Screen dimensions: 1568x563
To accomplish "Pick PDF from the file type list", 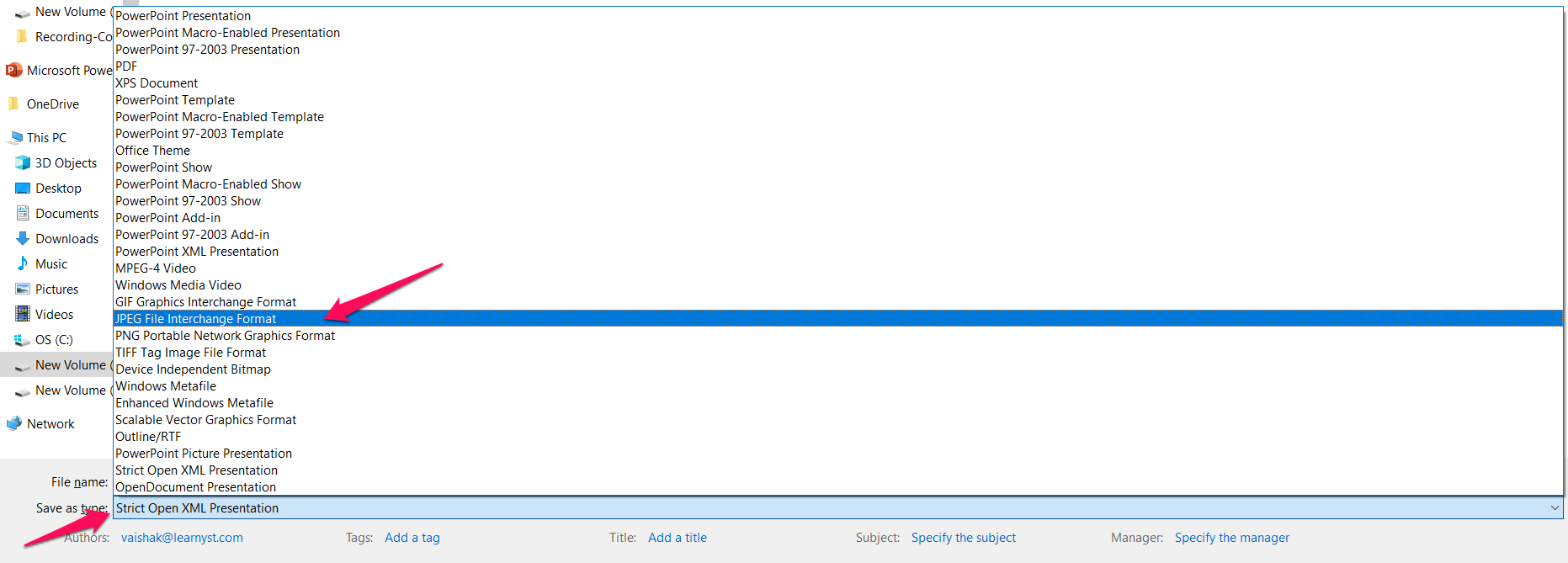I will (126, 66).
